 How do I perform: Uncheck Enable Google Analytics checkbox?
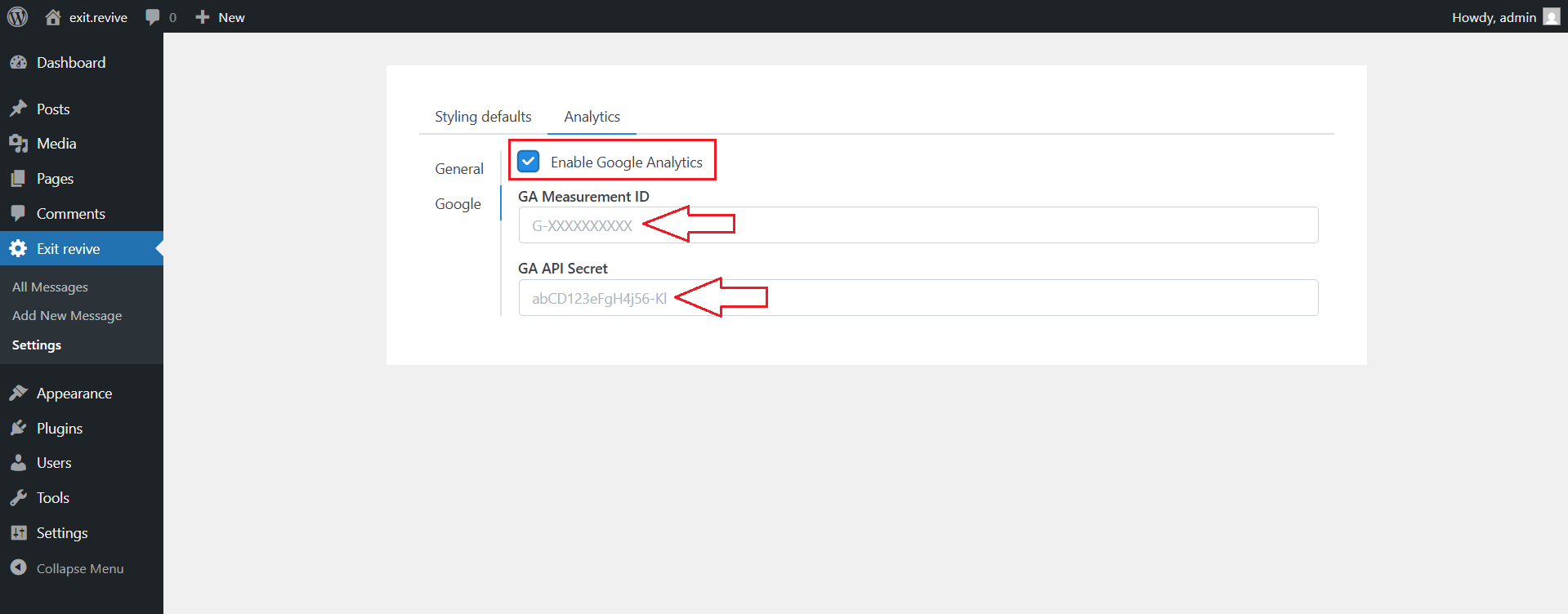(x=529, y=162)
